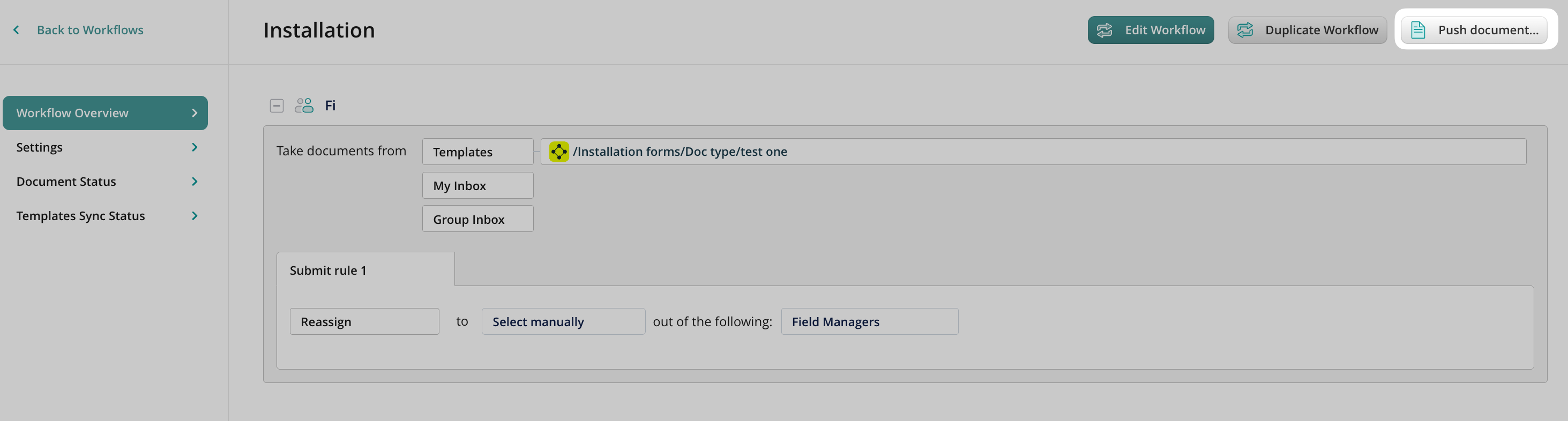Expand the Document Status chevron
The width and height of the screenshot is (1568, 421).
(x=195, y=181)
